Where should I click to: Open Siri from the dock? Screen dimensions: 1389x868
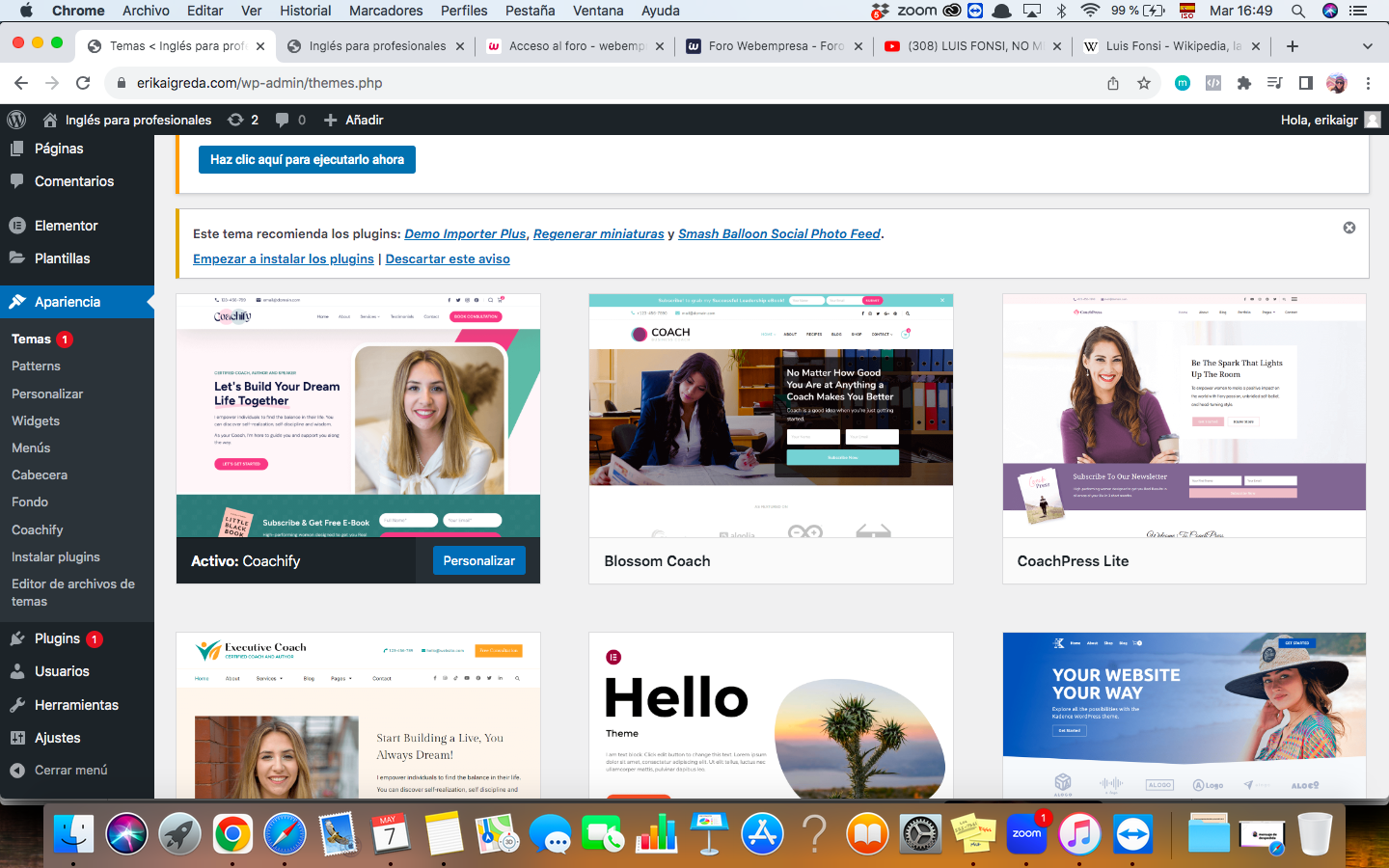pyautogui.click(x=126, y=834)
